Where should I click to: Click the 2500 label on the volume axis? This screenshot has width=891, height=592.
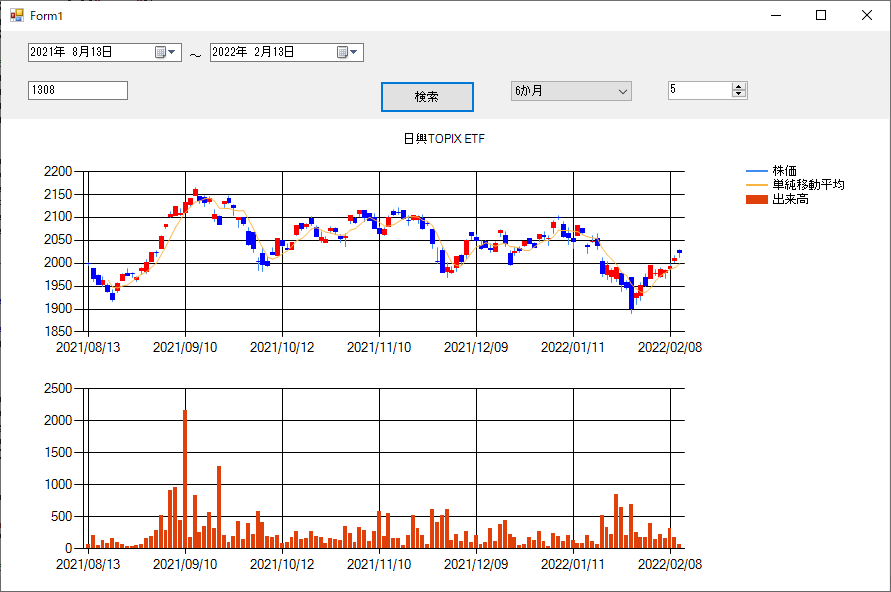[x=58, y=388]
